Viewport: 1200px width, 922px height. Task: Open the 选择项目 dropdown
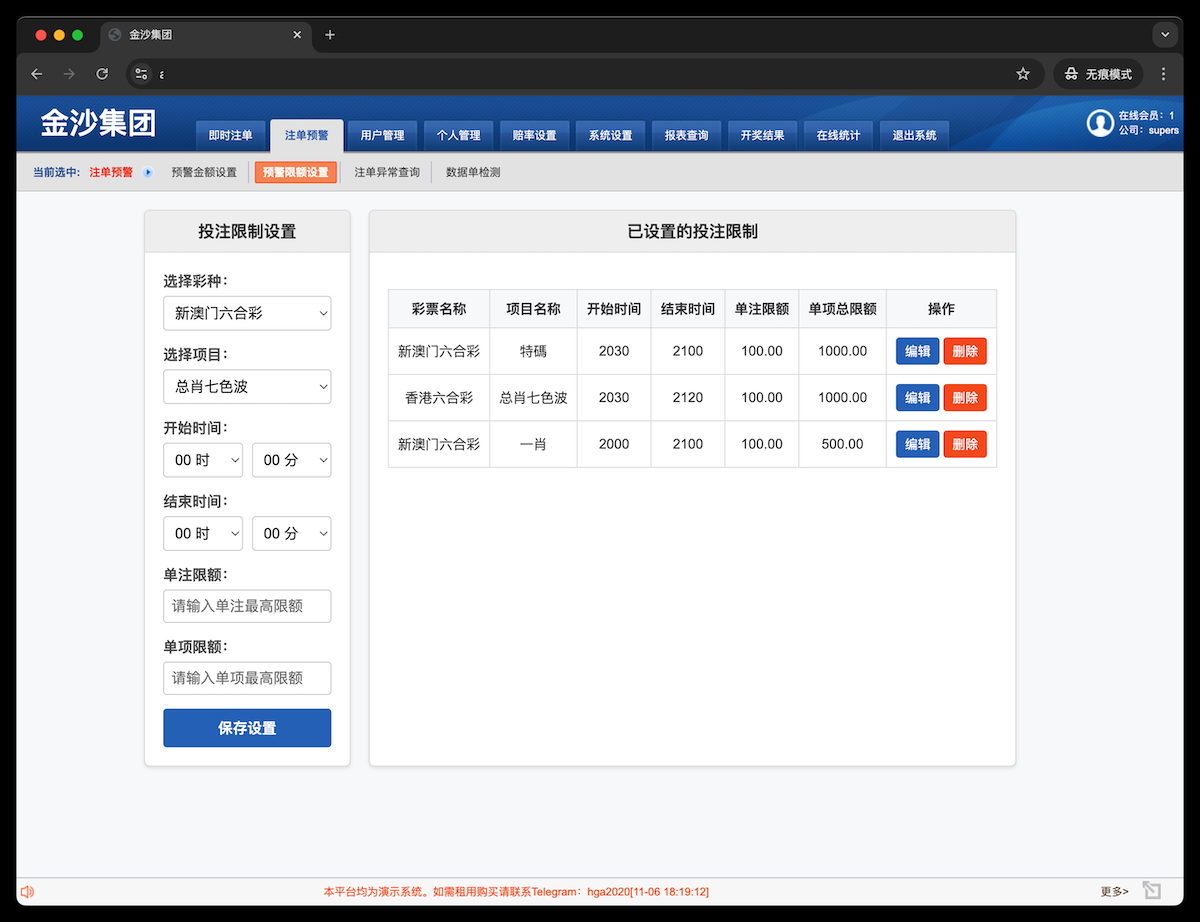(x=247, y=387)
